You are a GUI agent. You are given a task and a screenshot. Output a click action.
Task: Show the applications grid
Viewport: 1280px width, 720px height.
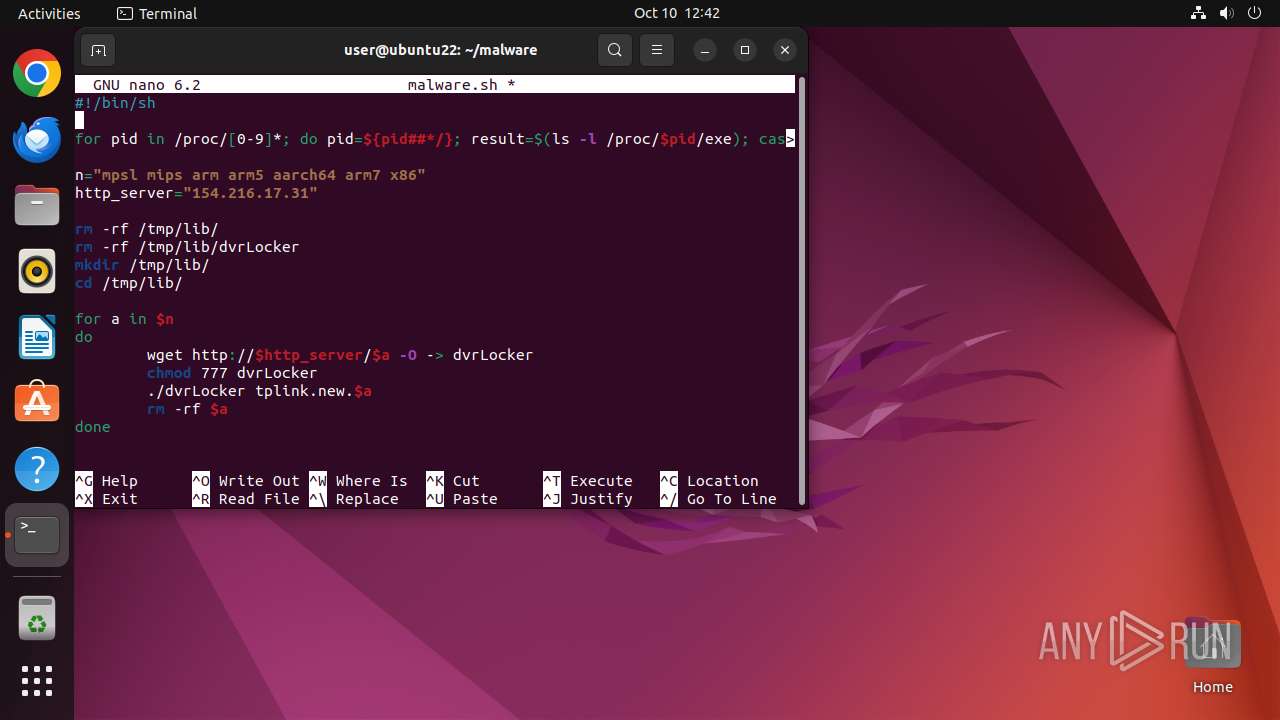tap(37, 681)
